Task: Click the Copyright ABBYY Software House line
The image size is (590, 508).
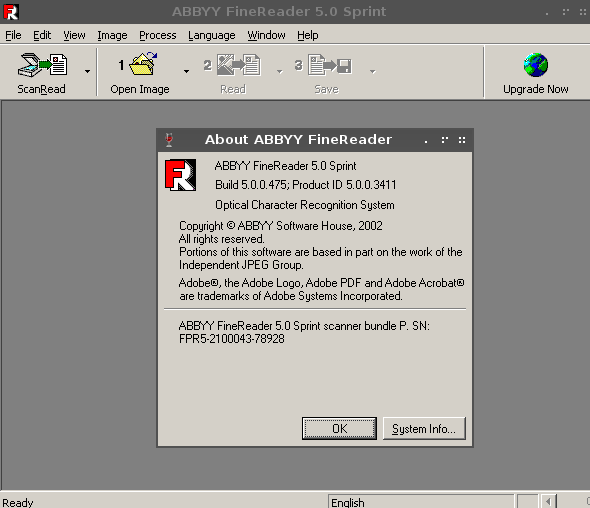Action: [x=281, y=226]
